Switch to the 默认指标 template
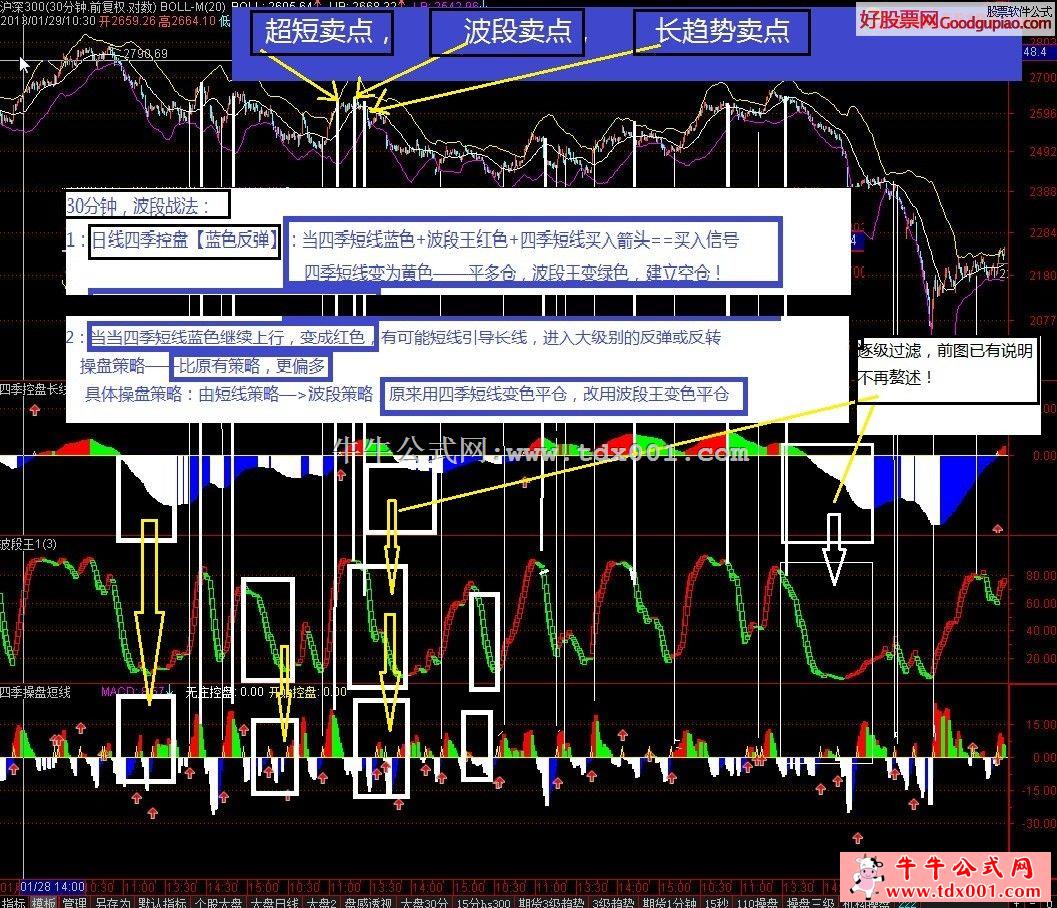Viewport: 1057px width, 908px height. coord(162,903)
